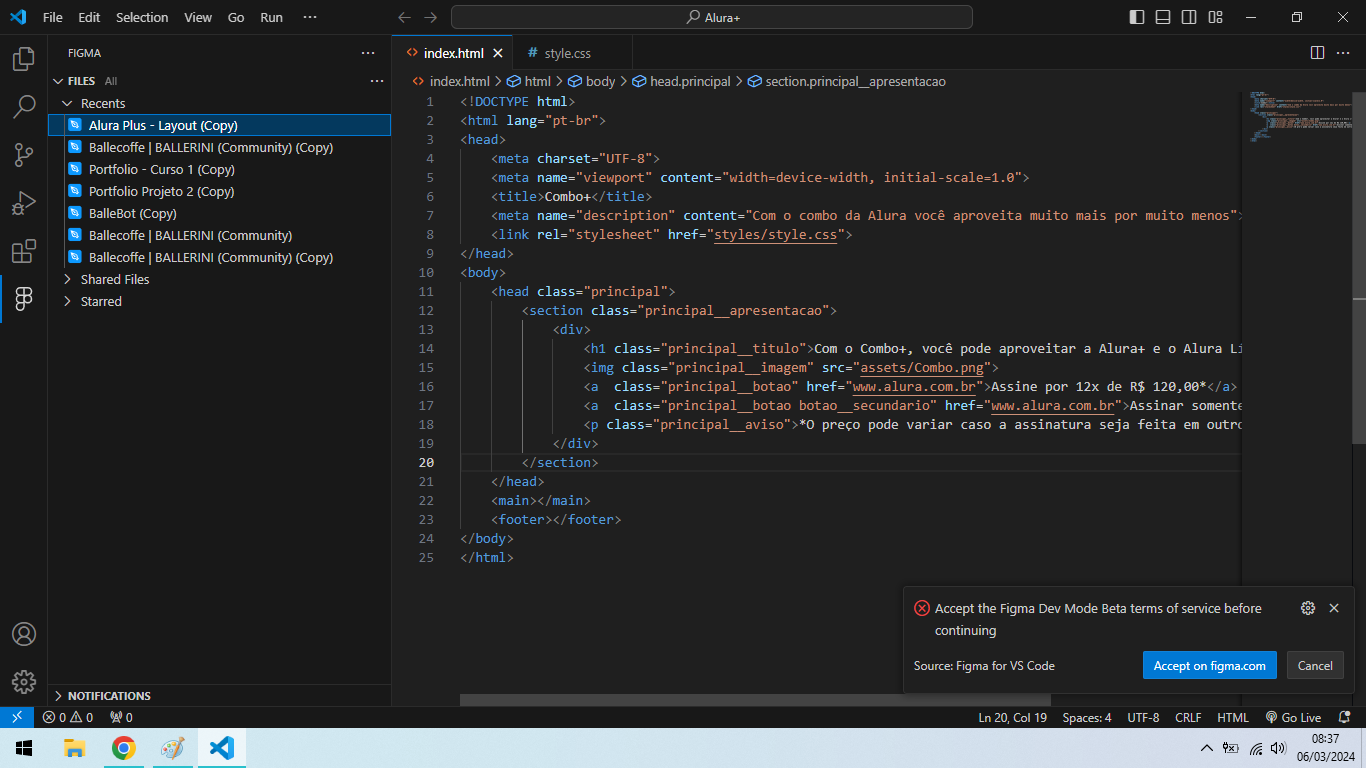Click Accept on figma.com button
1366x768 pixels.
click(1209, 665)
